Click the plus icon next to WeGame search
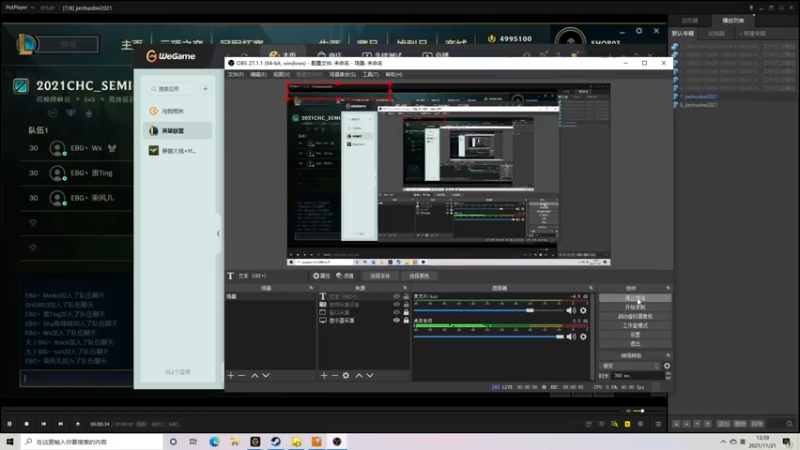800x450 pixels. coord(205,89)
